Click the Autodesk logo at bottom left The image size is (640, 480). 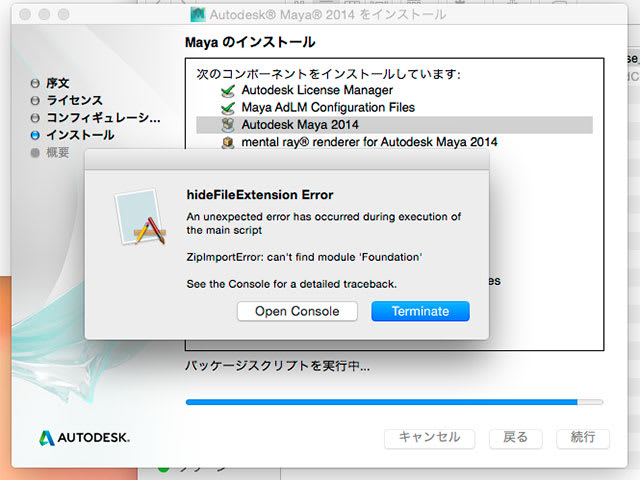[x=84, y=438]
